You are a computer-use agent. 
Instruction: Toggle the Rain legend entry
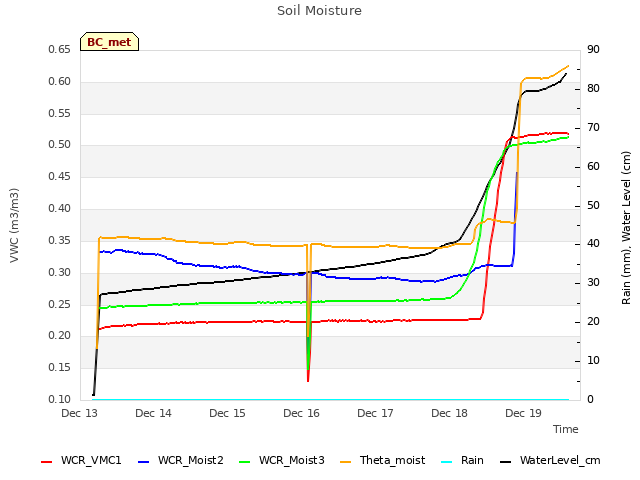point(462,460)
